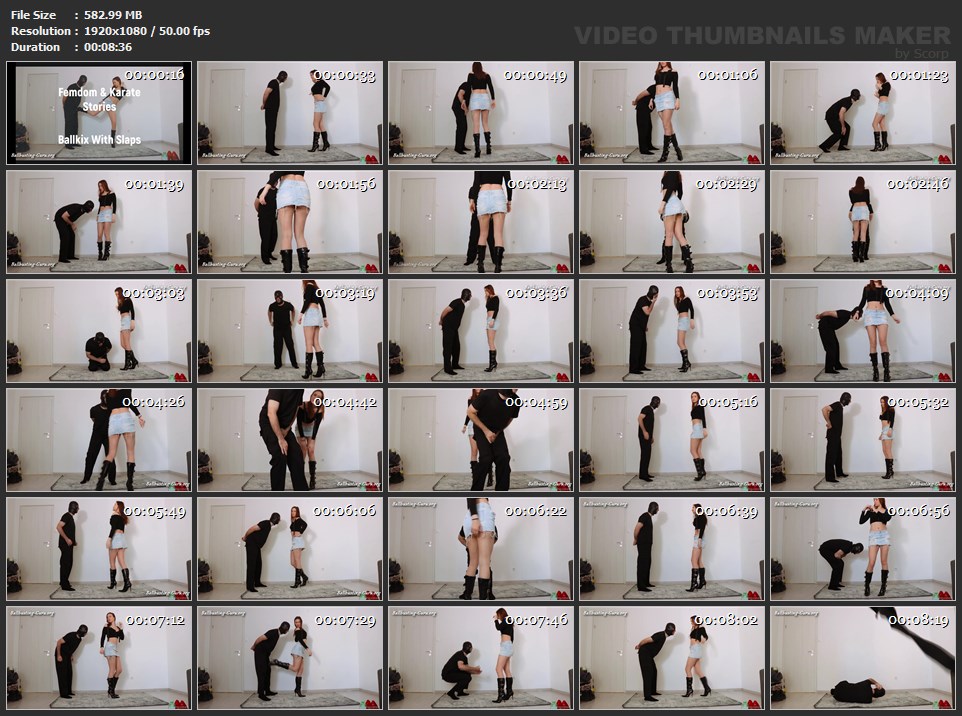
Task: Select the thumbnail at timestamp 00:00:16
Action: tap(99, 113)
